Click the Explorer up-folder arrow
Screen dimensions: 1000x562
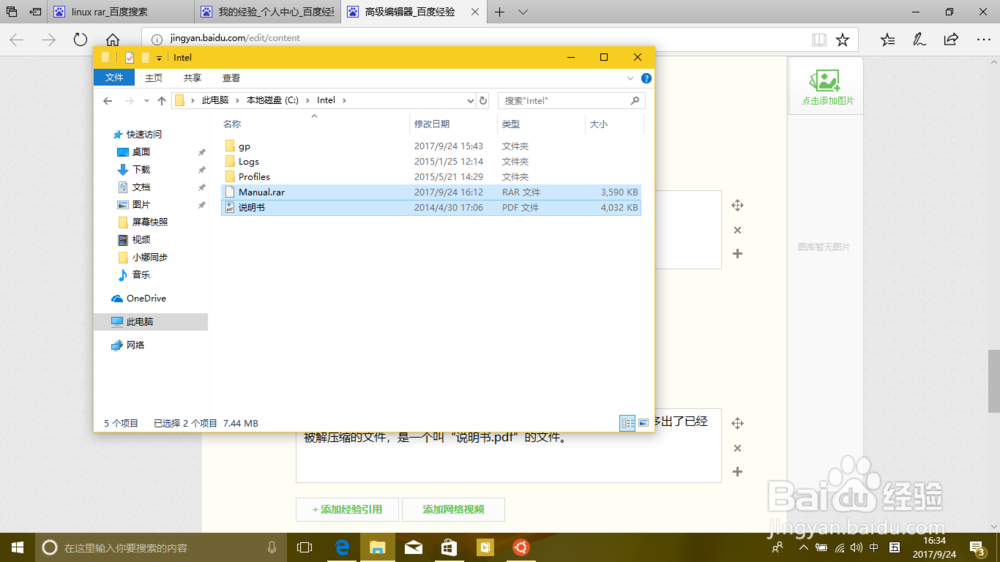(161, 101)
